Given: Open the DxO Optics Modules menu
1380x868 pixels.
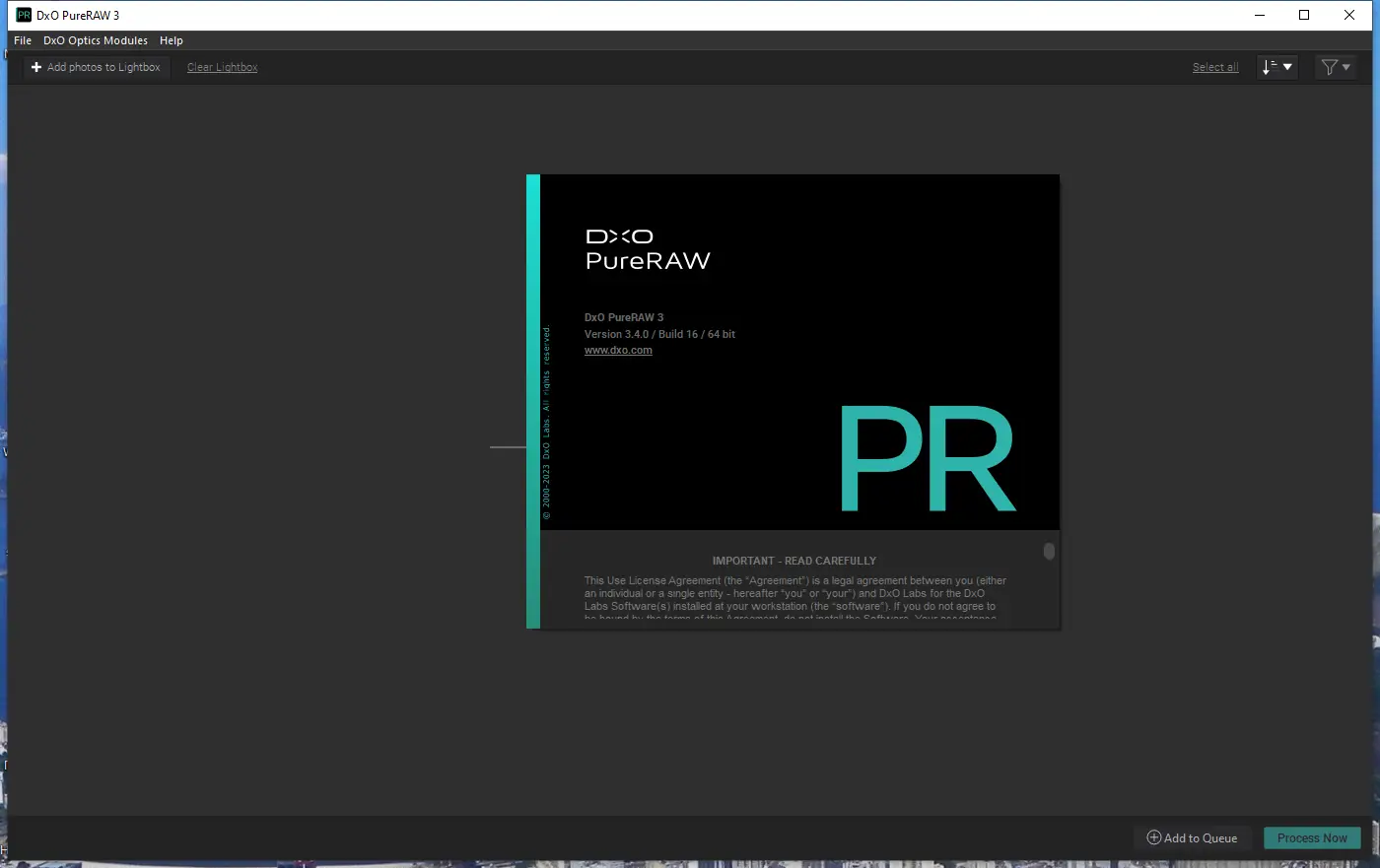Looking at the screenshot, I should [96, 40].
